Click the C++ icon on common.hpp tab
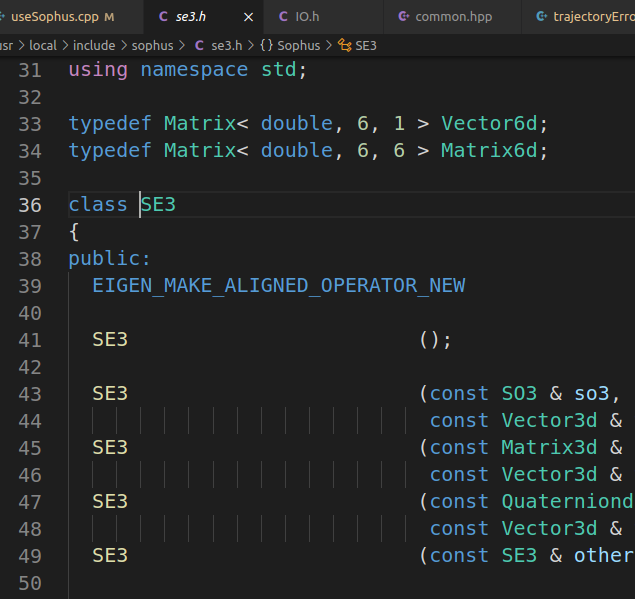The width and height of the screenshot is (635, 599). pos(403,16)
